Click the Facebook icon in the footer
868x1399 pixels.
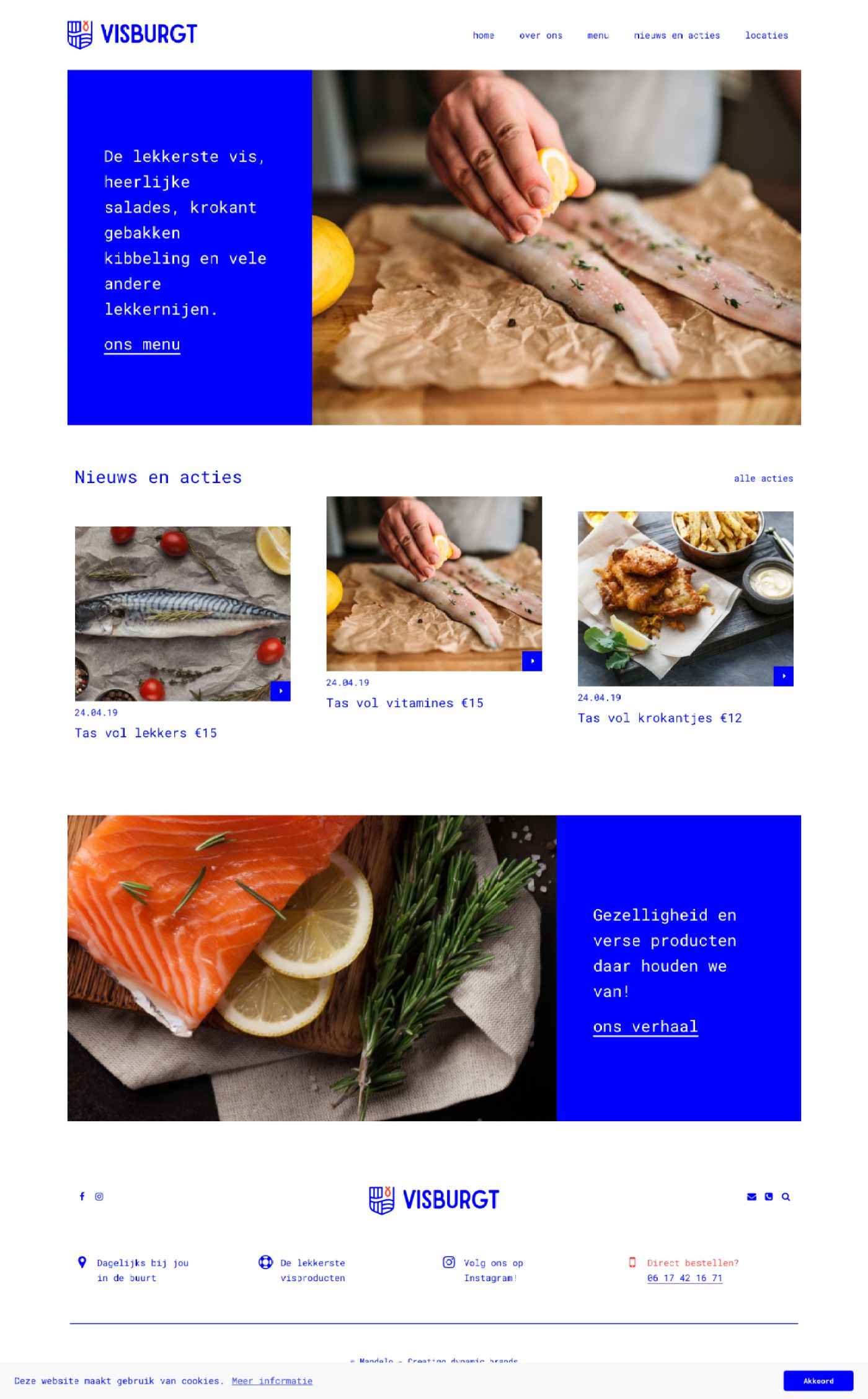pyautogui.click(x=82, y=1196)
